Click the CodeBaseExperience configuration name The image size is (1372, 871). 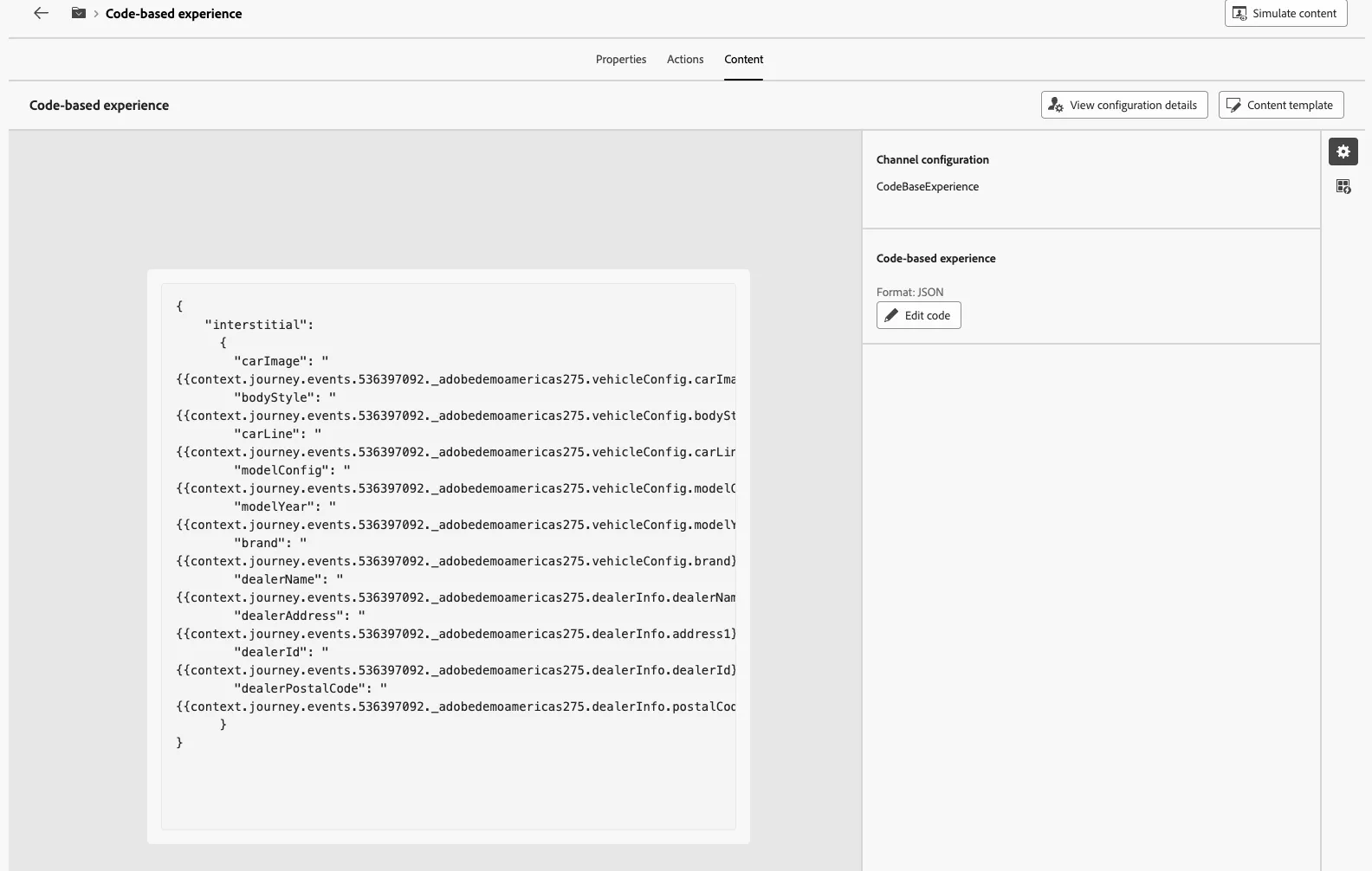point(928,186)
